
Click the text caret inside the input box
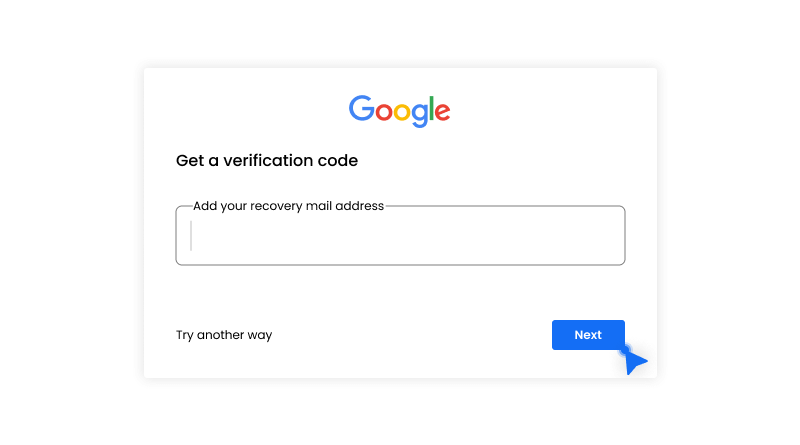191,236
